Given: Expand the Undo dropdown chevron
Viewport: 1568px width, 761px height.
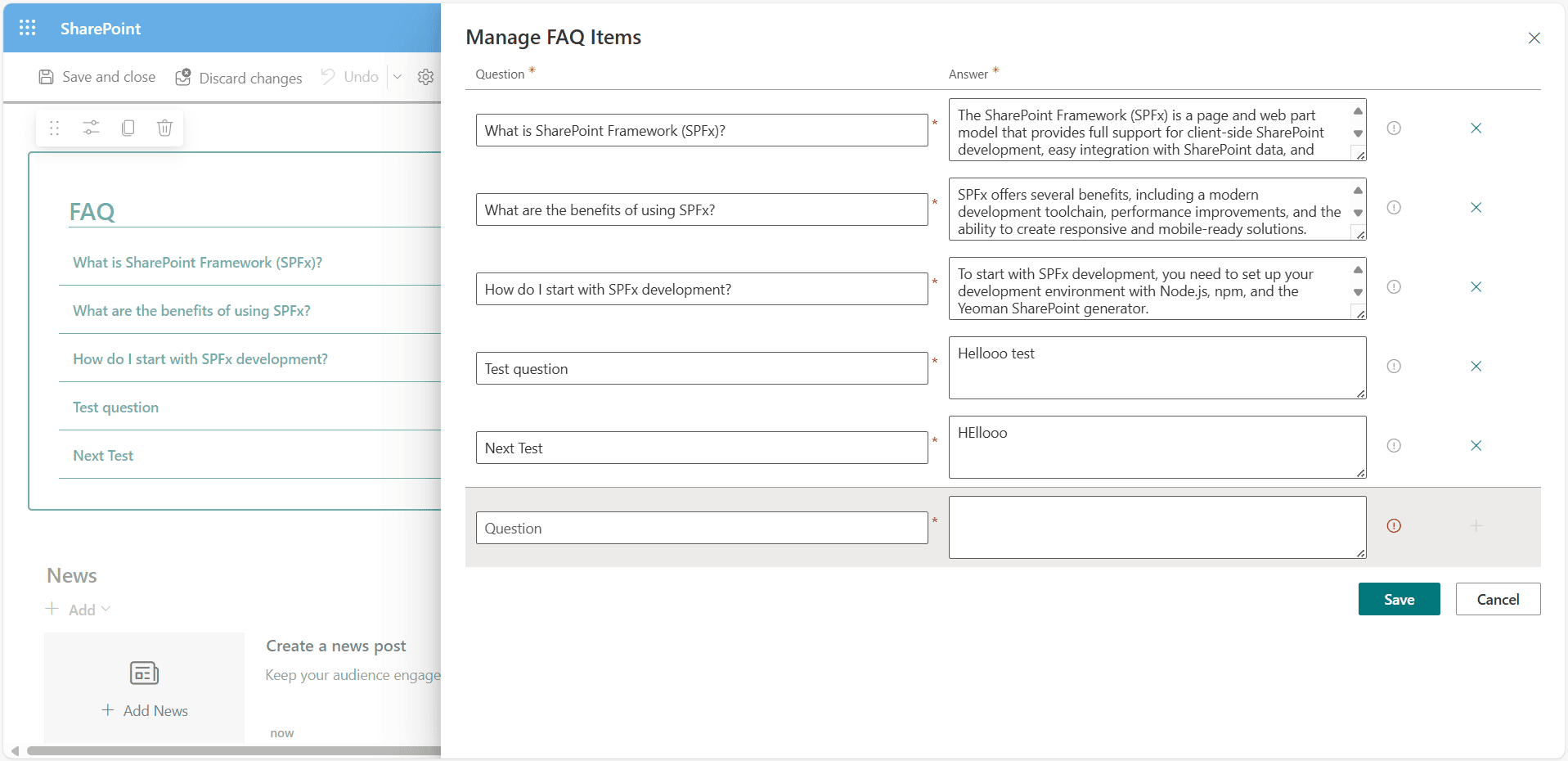Looking at the screenshot, I should (398, 77).
